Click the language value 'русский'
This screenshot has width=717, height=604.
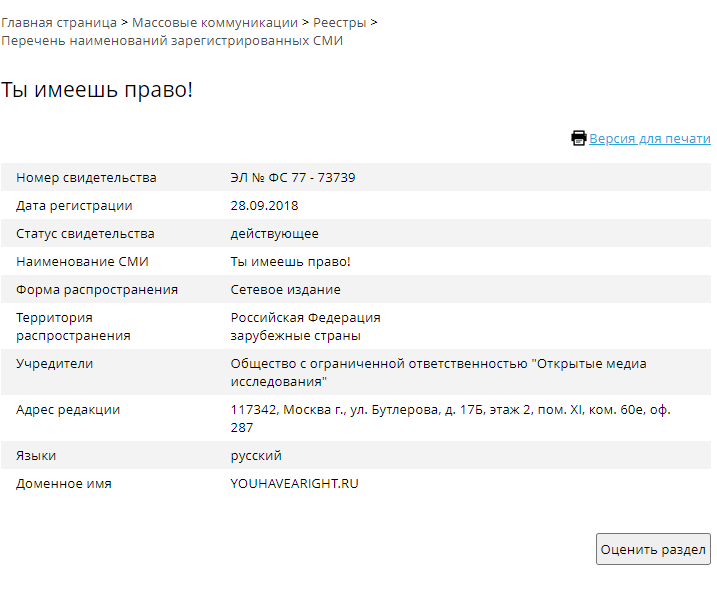[256, 456]
